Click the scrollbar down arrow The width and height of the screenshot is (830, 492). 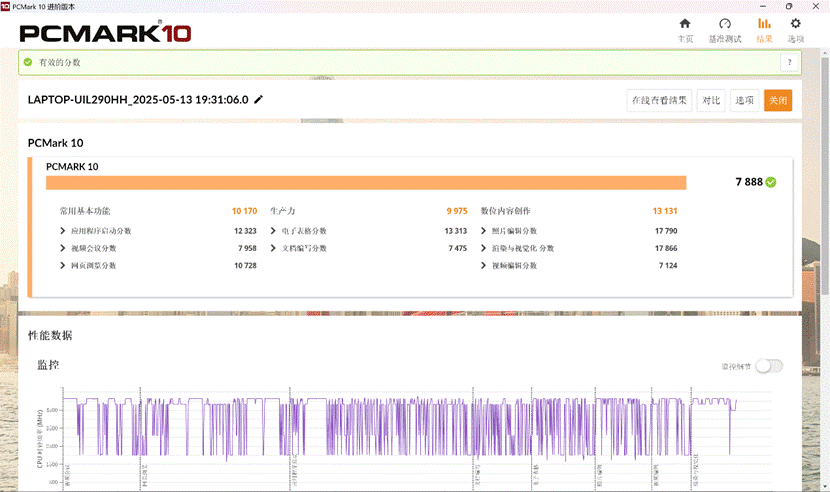pyautogui.click(x=825, y=487)
